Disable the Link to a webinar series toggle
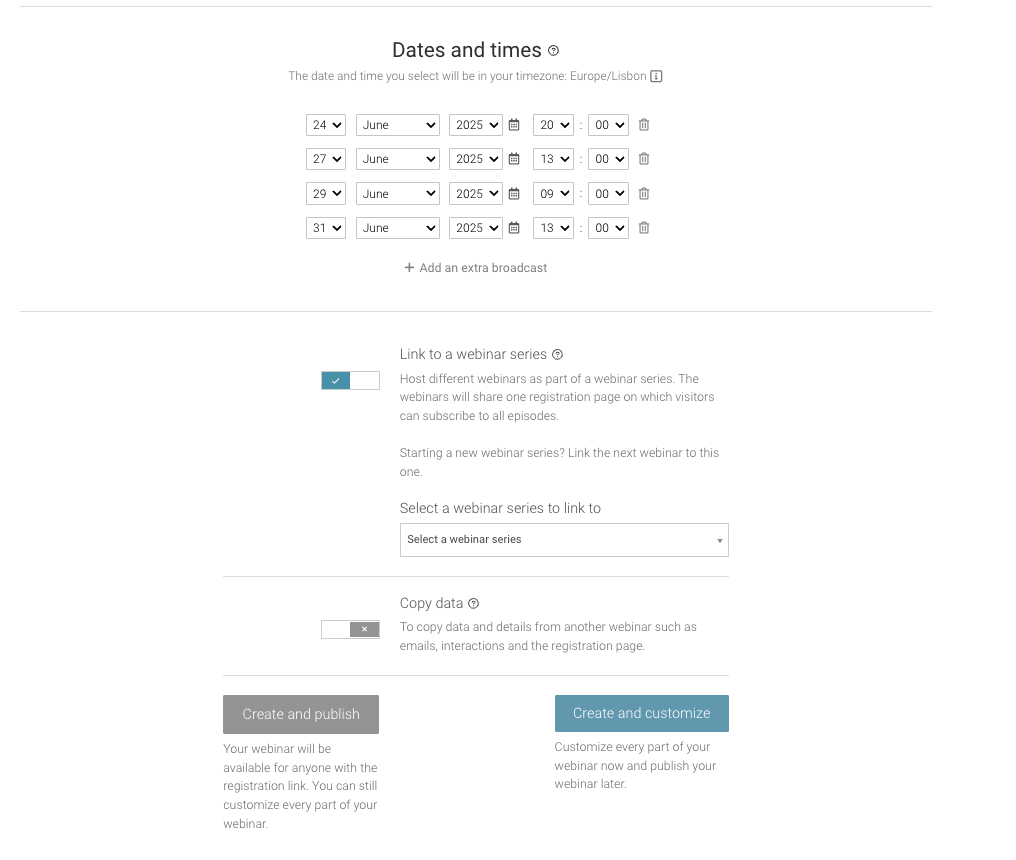 click(350, 380)
